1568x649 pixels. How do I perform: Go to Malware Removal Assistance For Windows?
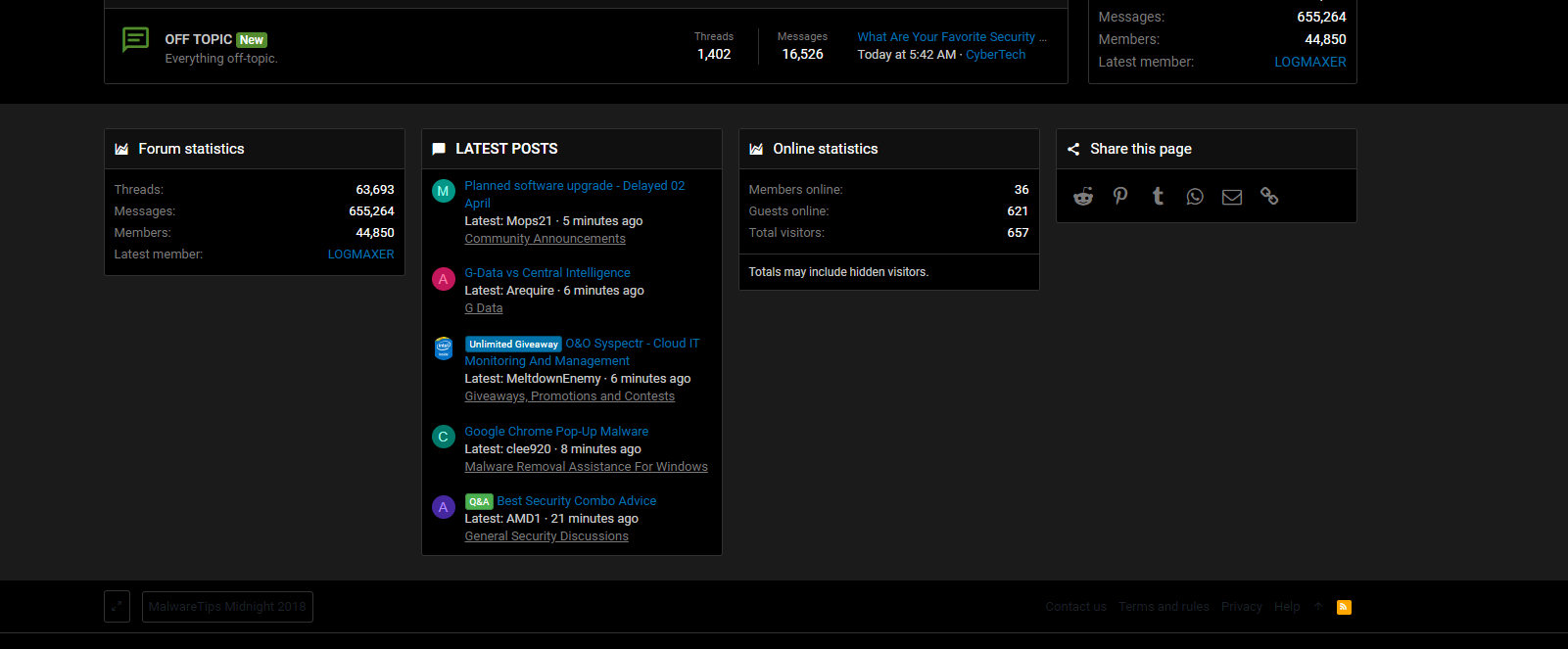coord(586,467)
